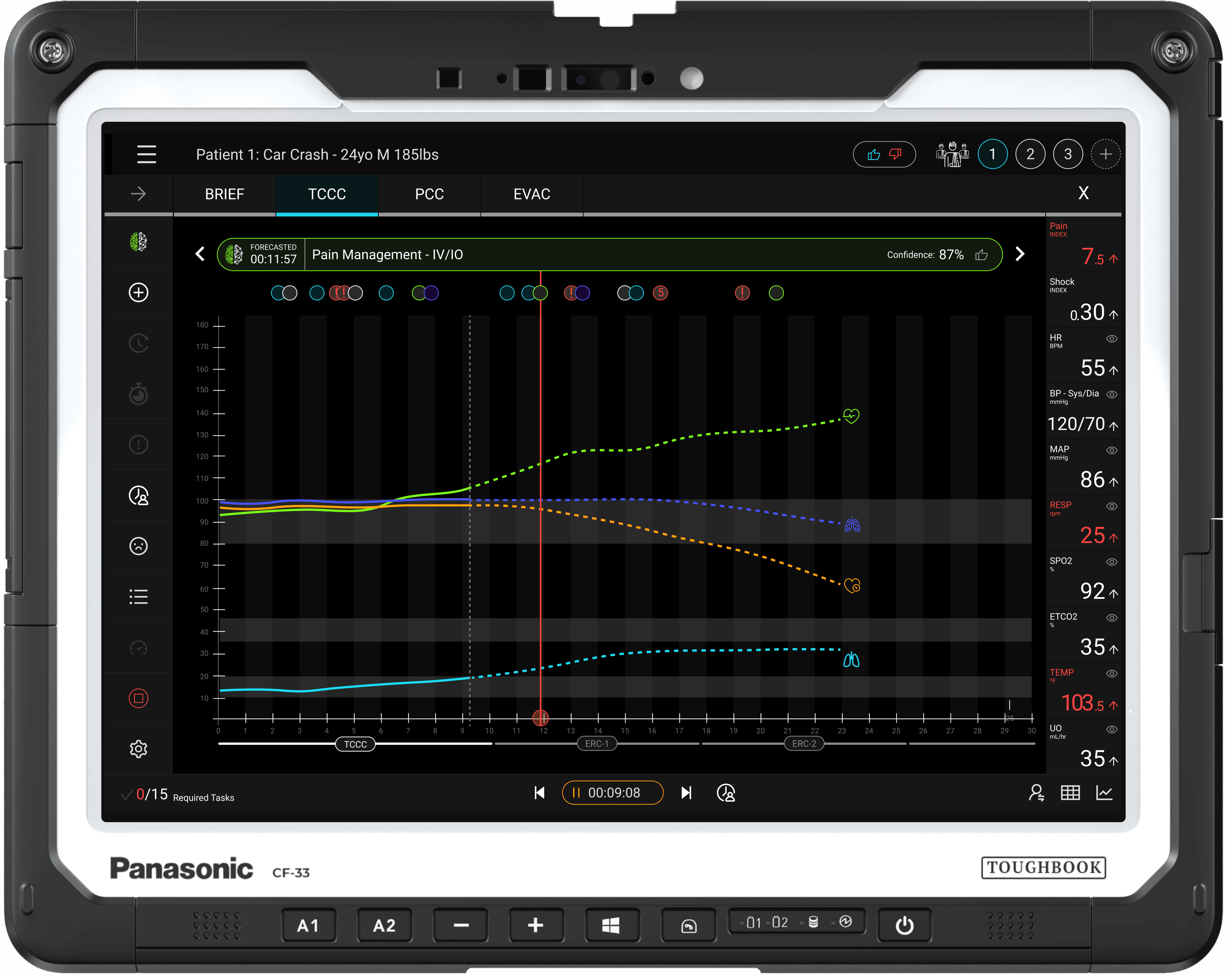Click the brain AI forecast sidebar icon
The width and height of the screenshot is (1232, 976).
coord(138,242)
